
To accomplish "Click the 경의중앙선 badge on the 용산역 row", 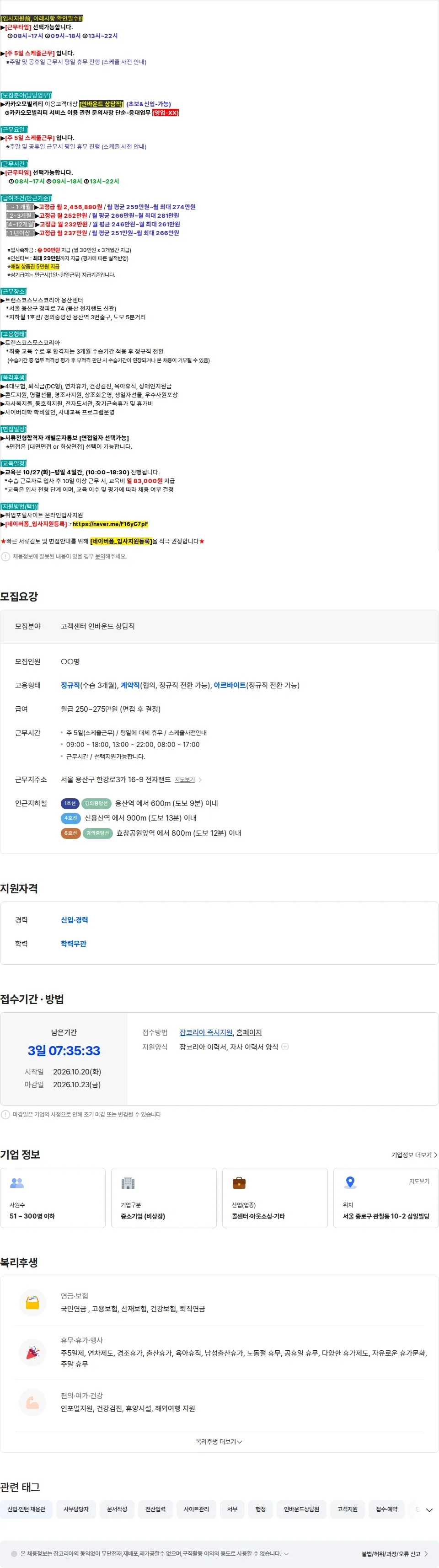I will click(x=96, y=804).
